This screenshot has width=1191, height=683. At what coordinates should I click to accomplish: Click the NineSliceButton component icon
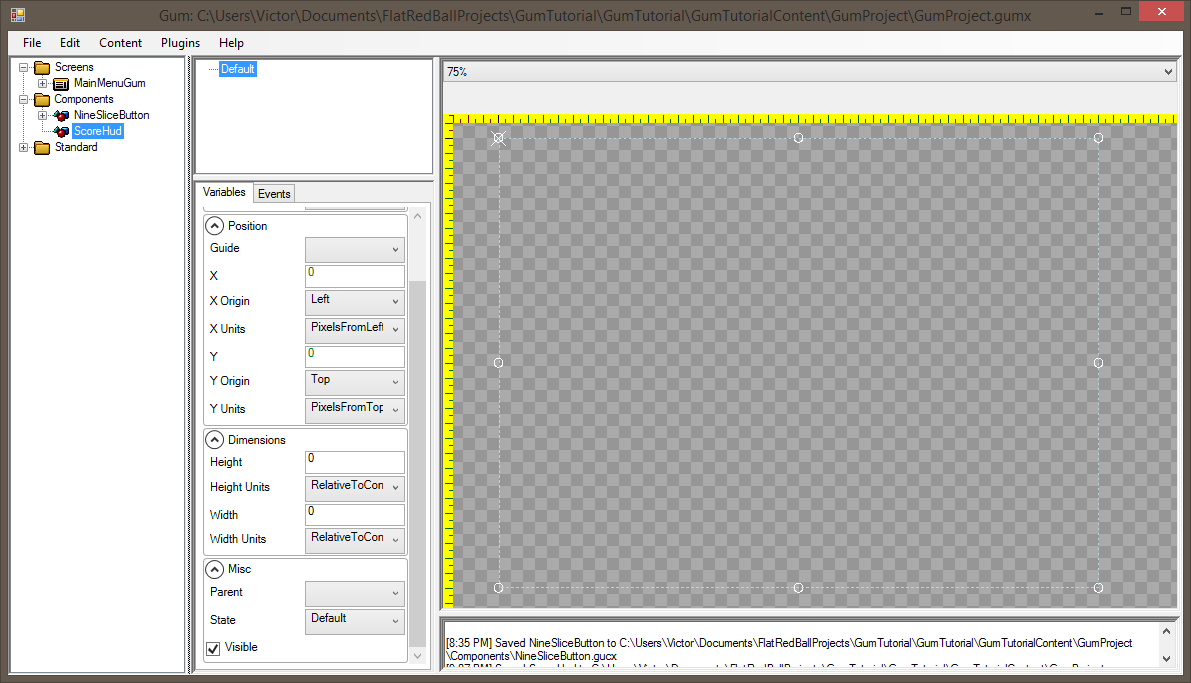pyautogui.click(x=61, y=115)
